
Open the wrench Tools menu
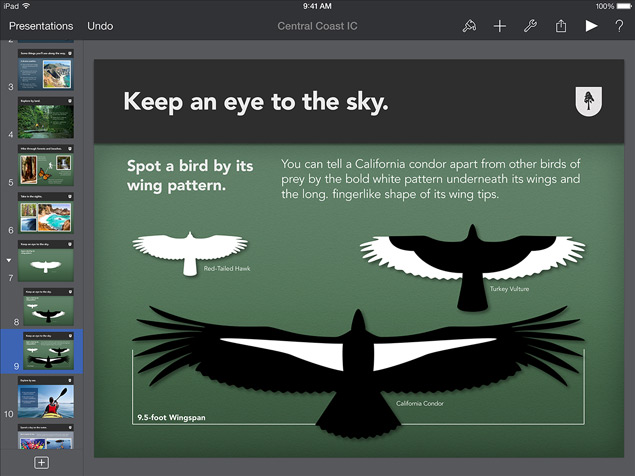pos(530,26)
